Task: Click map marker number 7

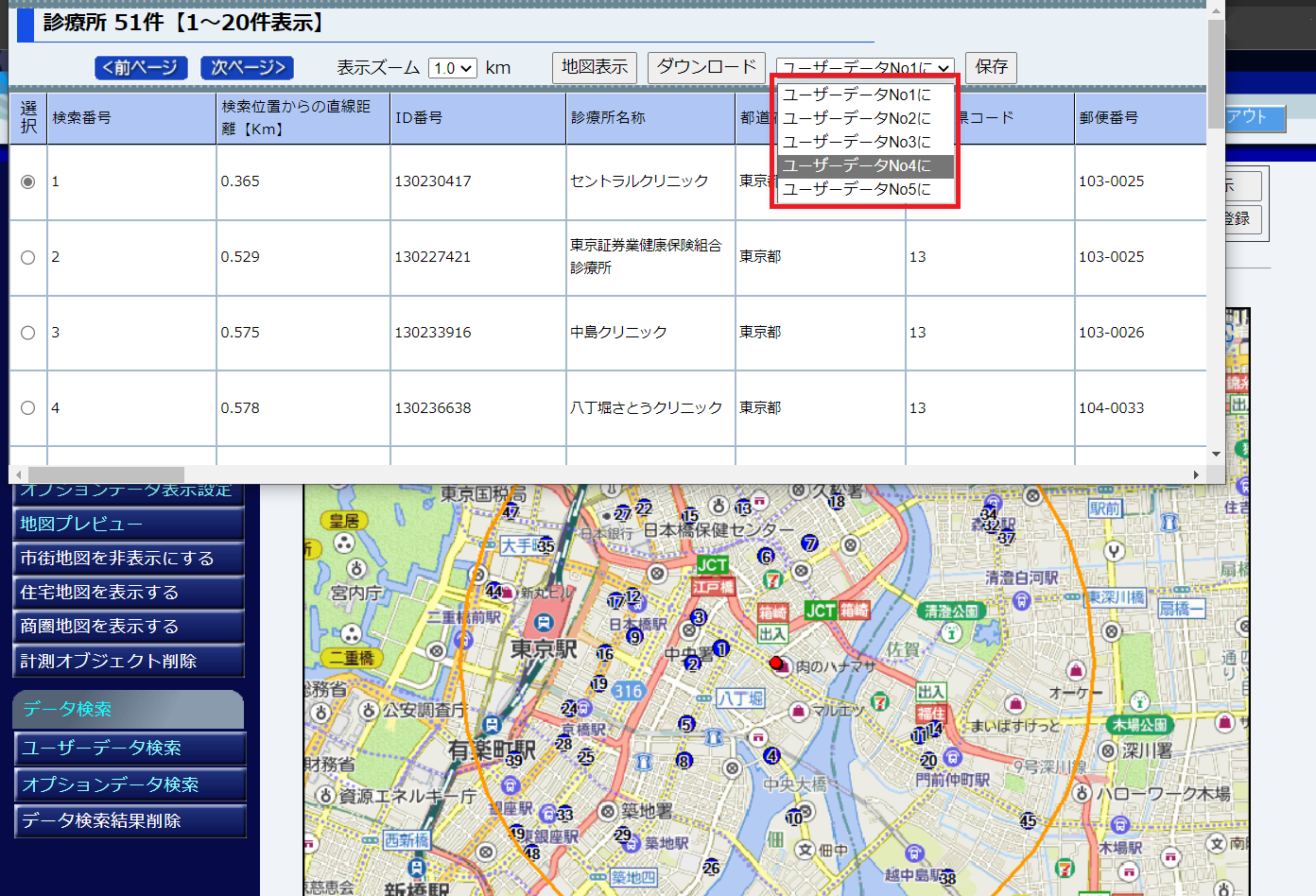Action: (809, 543)
